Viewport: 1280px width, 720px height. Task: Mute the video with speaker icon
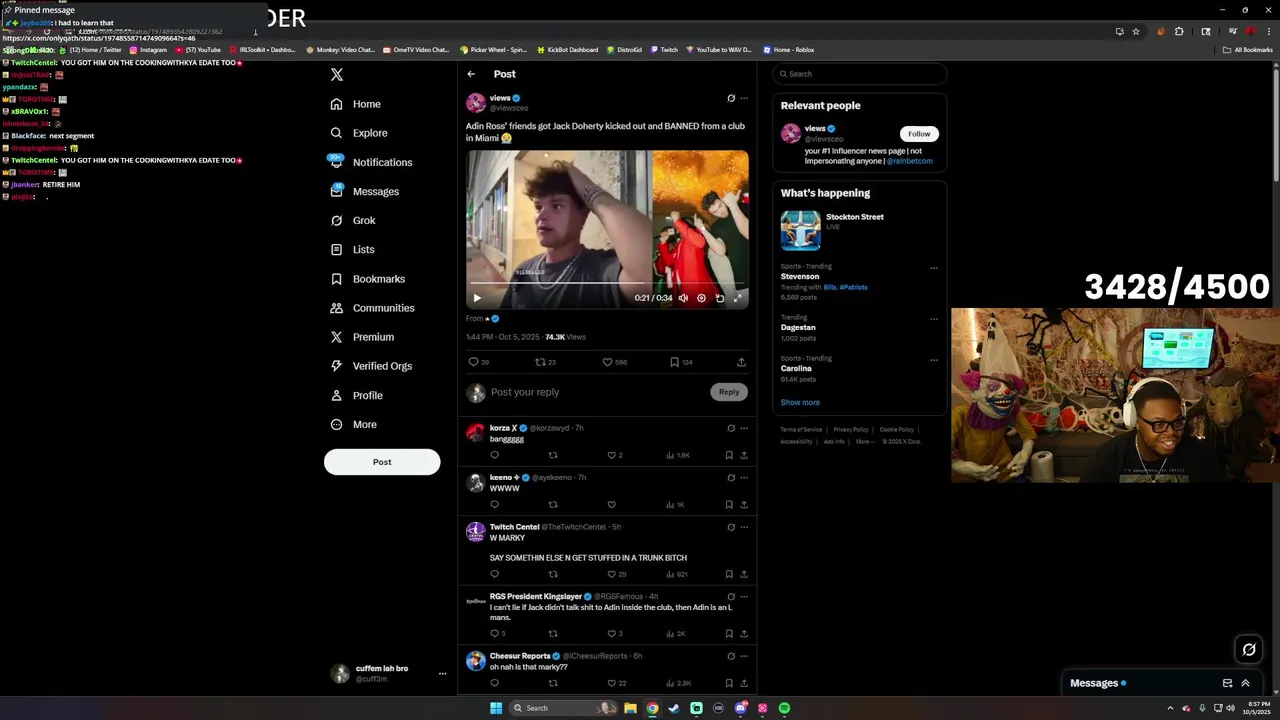(x=683, y=298)
